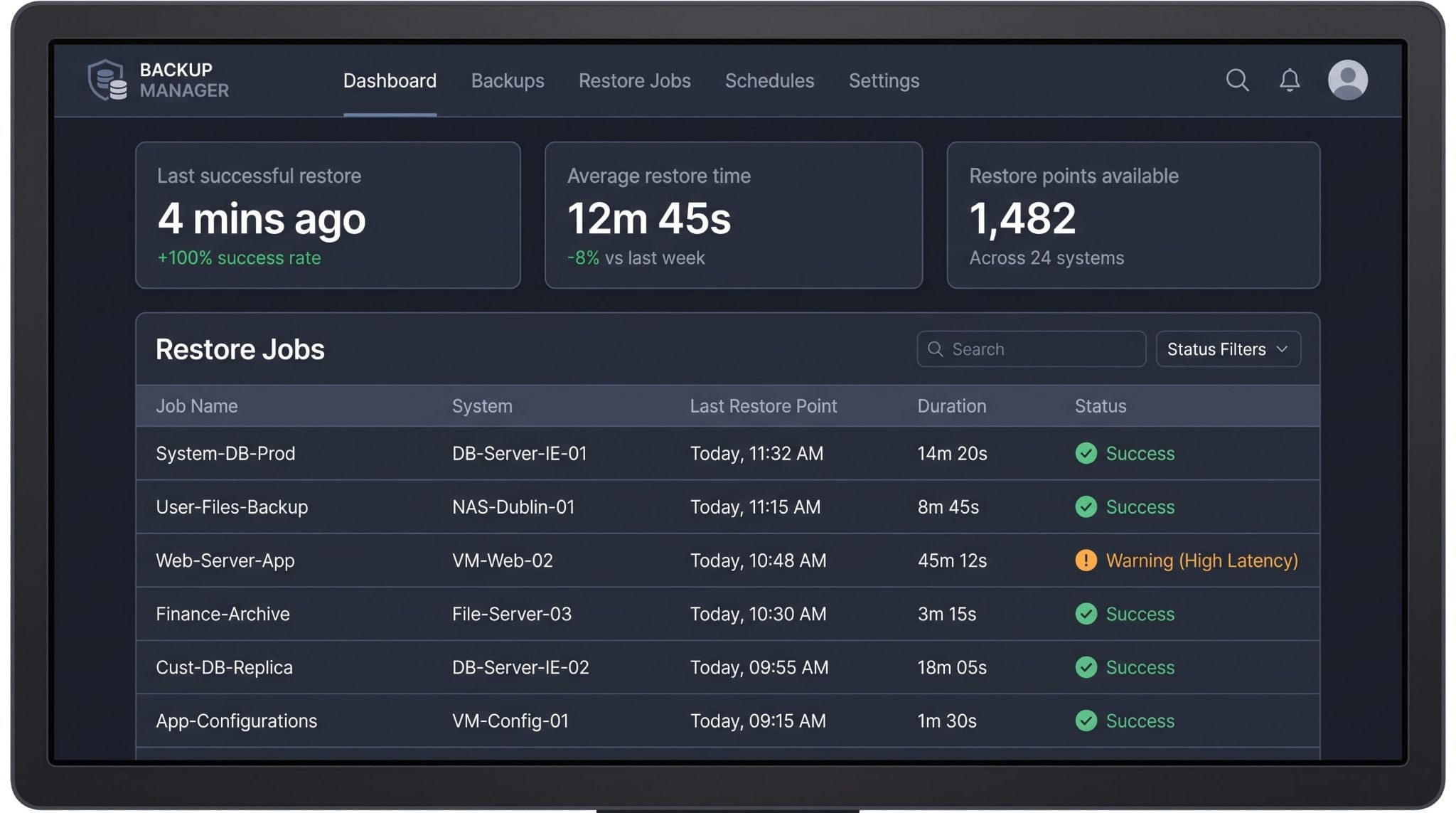Click the success checkmark for User-Files-Backup
The height and width of the screenshot is (813, 1456).
point(1086,506)
